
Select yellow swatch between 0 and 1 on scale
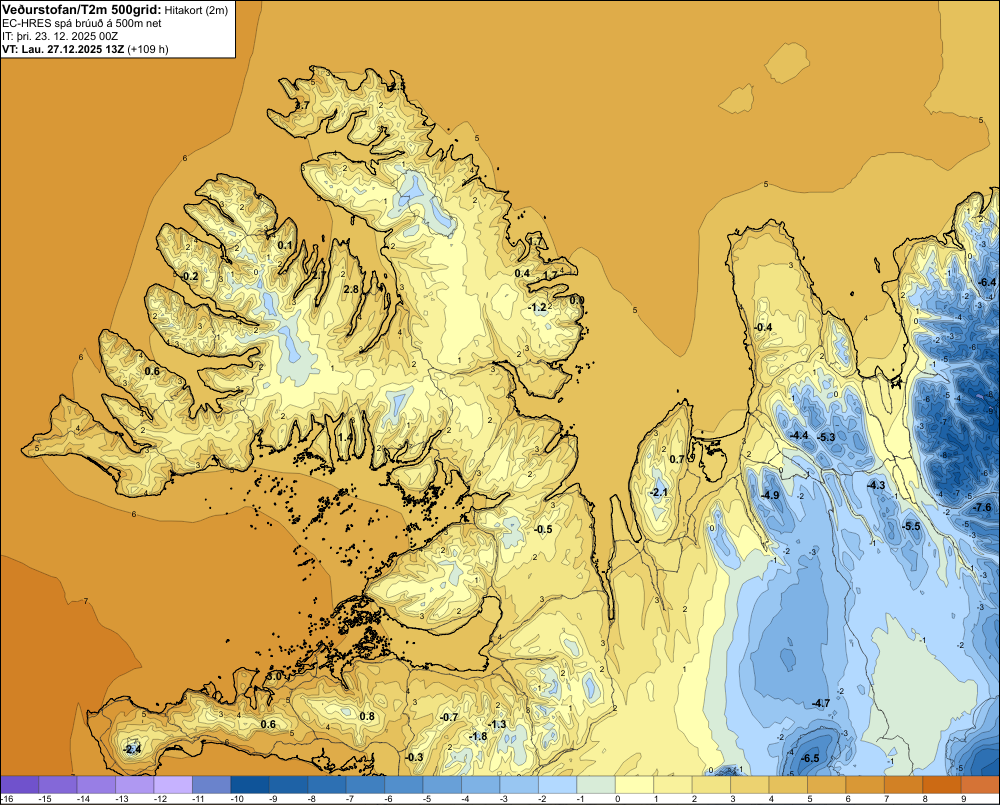634,784
